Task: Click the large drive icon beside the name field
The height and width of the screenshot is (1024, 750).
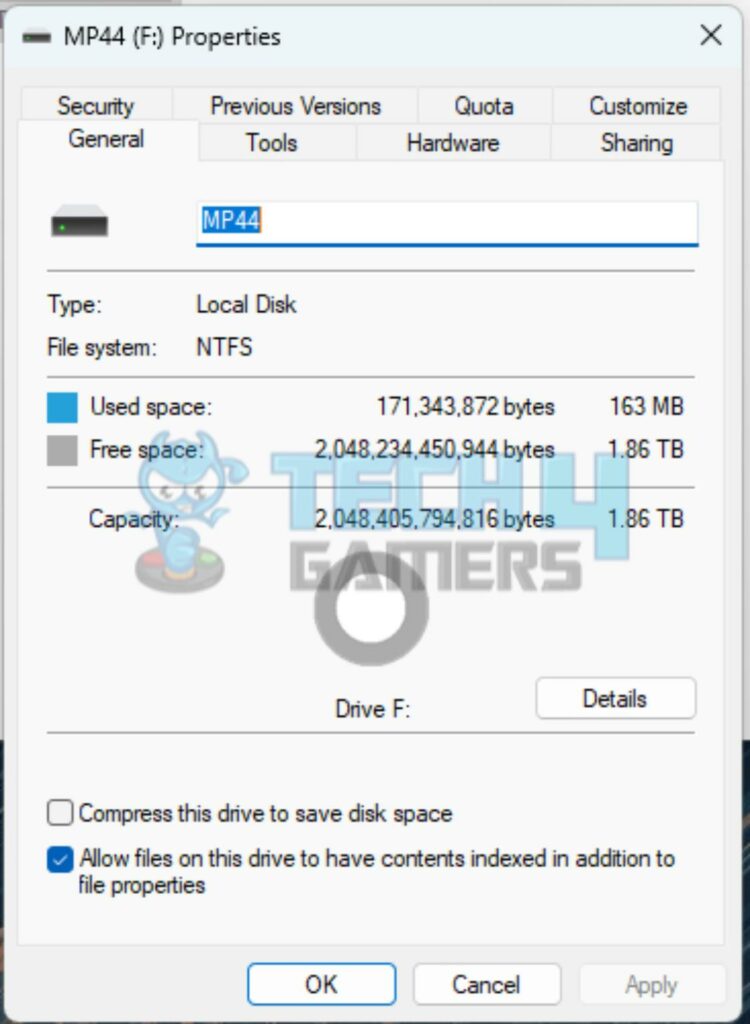Action: (80, 221)
